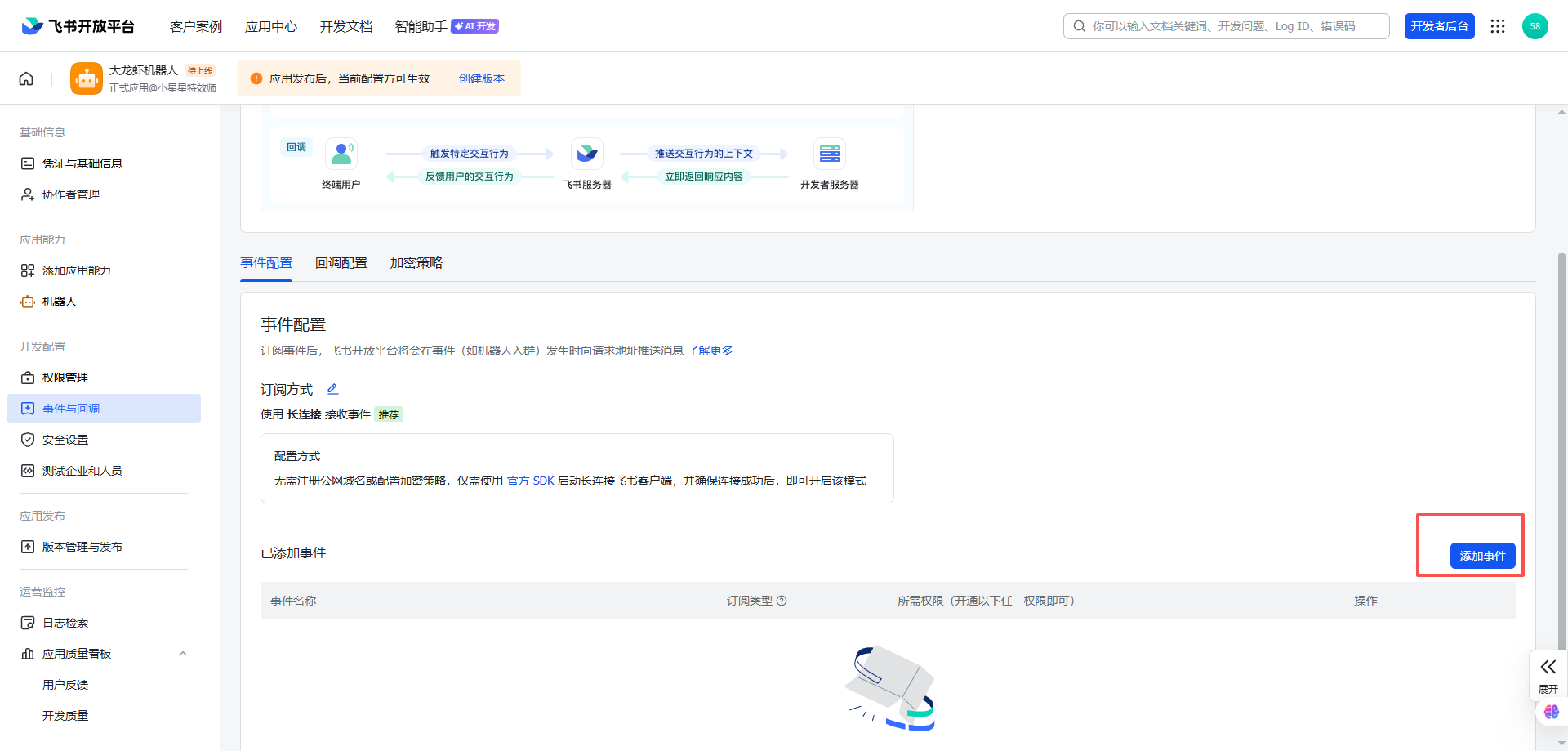Click the search documentation input field
The width and height of the screenshot is (1568, 751).
tap(1233, 26)
